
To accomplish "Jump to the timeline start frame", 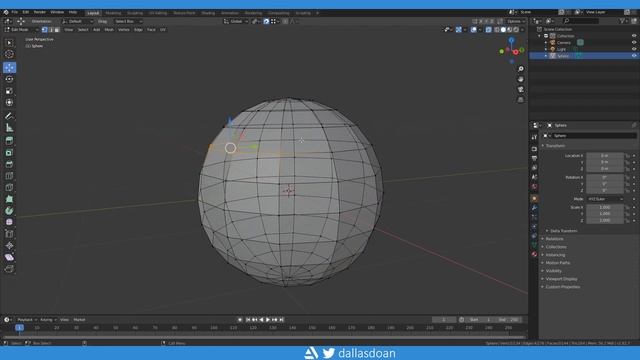I will (247, 320).
